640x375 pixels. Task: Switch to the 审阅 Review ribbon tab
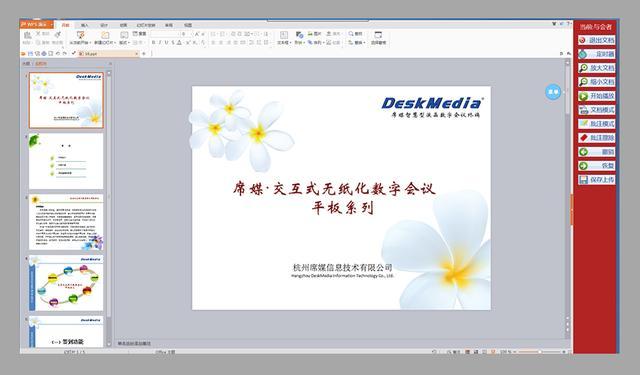tap(169, 25)
